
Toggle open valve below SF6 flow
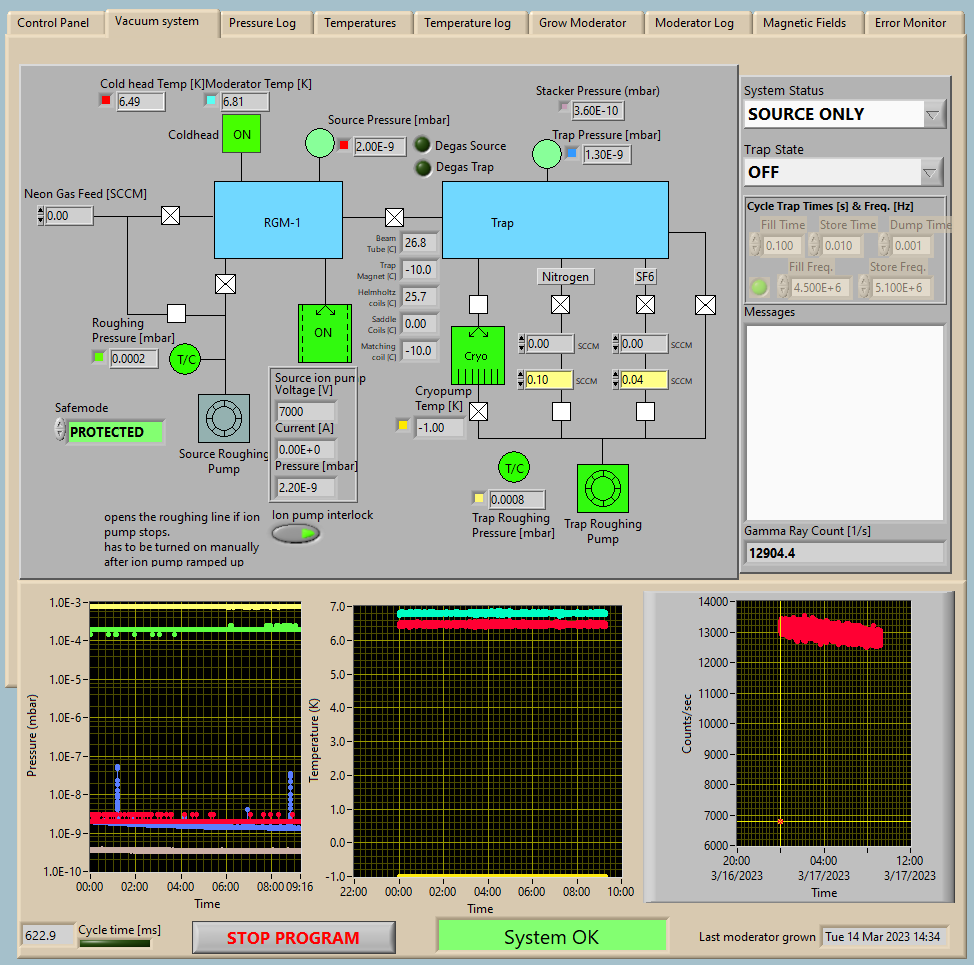[645, 411]
